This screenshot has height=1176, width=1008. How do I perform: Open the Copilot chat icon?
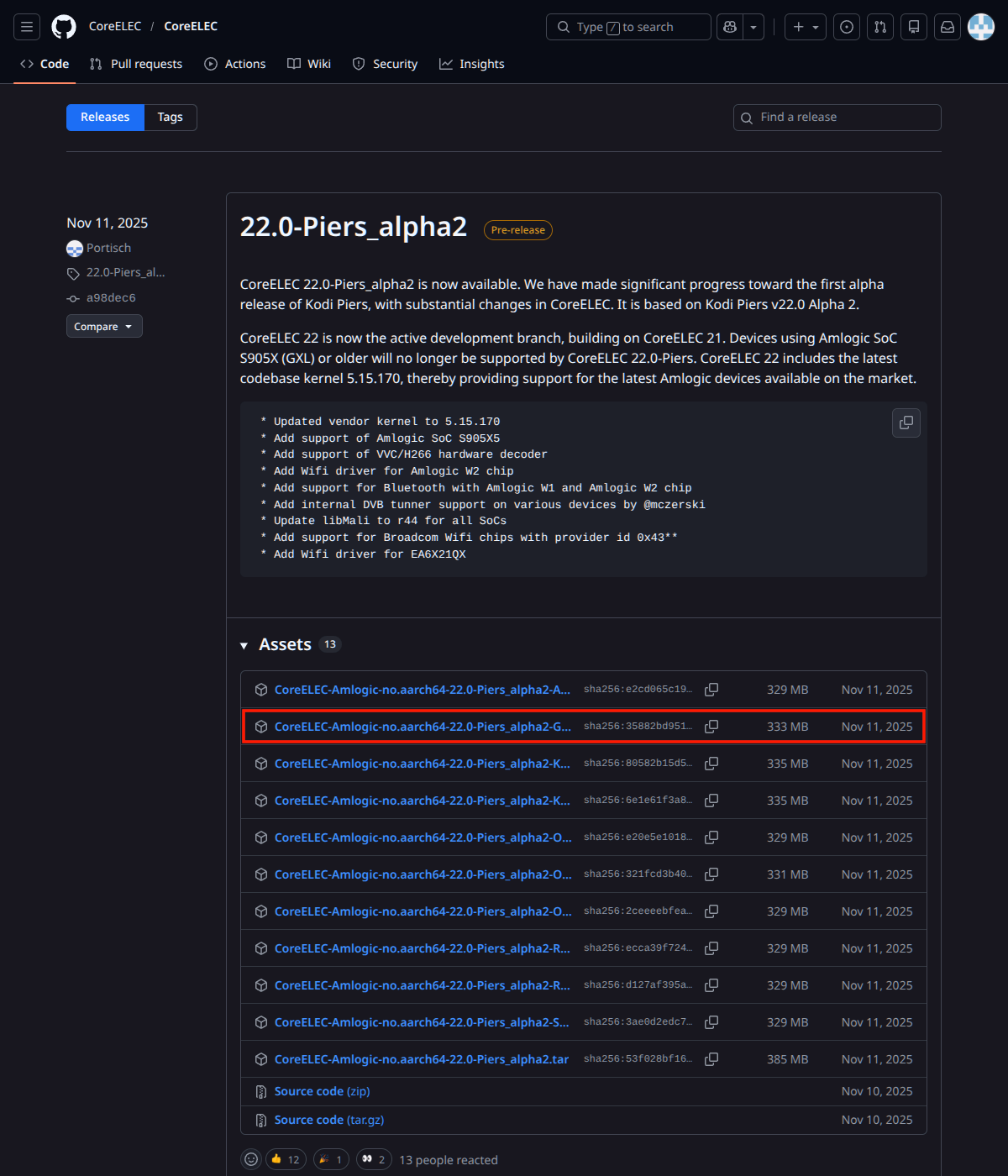[x=730, y=27]
